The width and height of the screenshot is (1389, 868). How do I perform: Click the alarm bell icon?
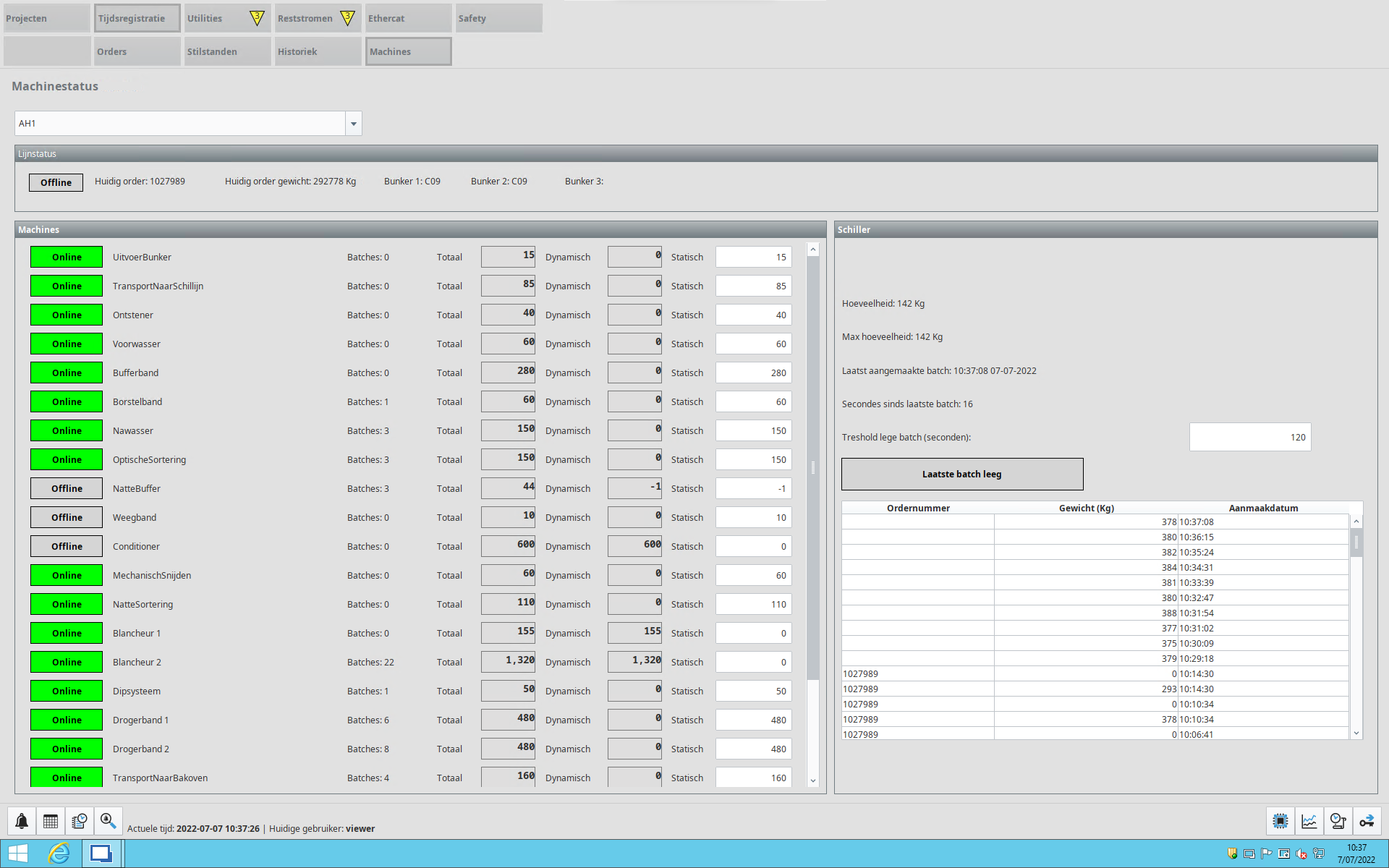point(22,821)
